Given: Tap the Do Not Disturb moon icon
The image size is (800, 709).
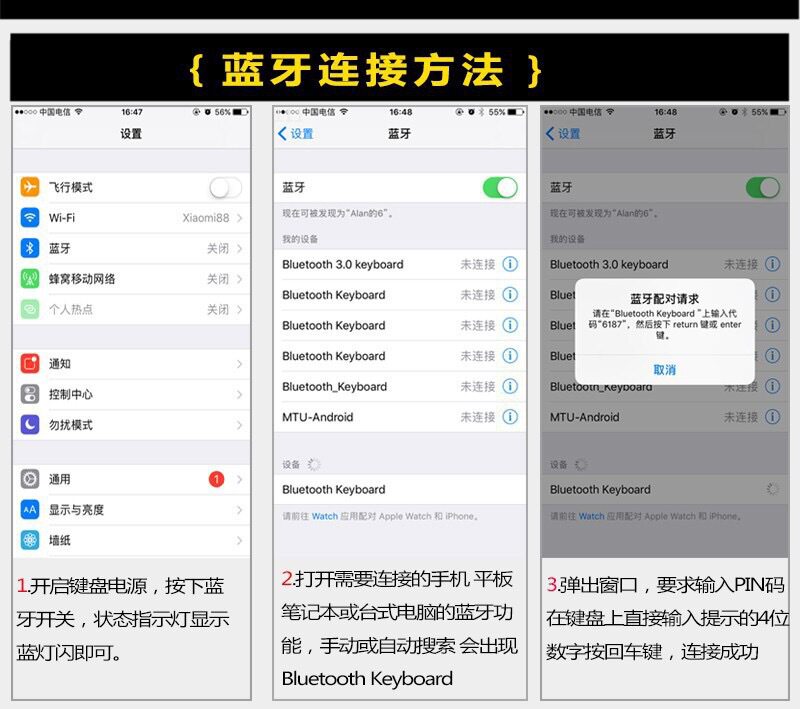Looking at the screenshot, I should [x=30, y=424].
